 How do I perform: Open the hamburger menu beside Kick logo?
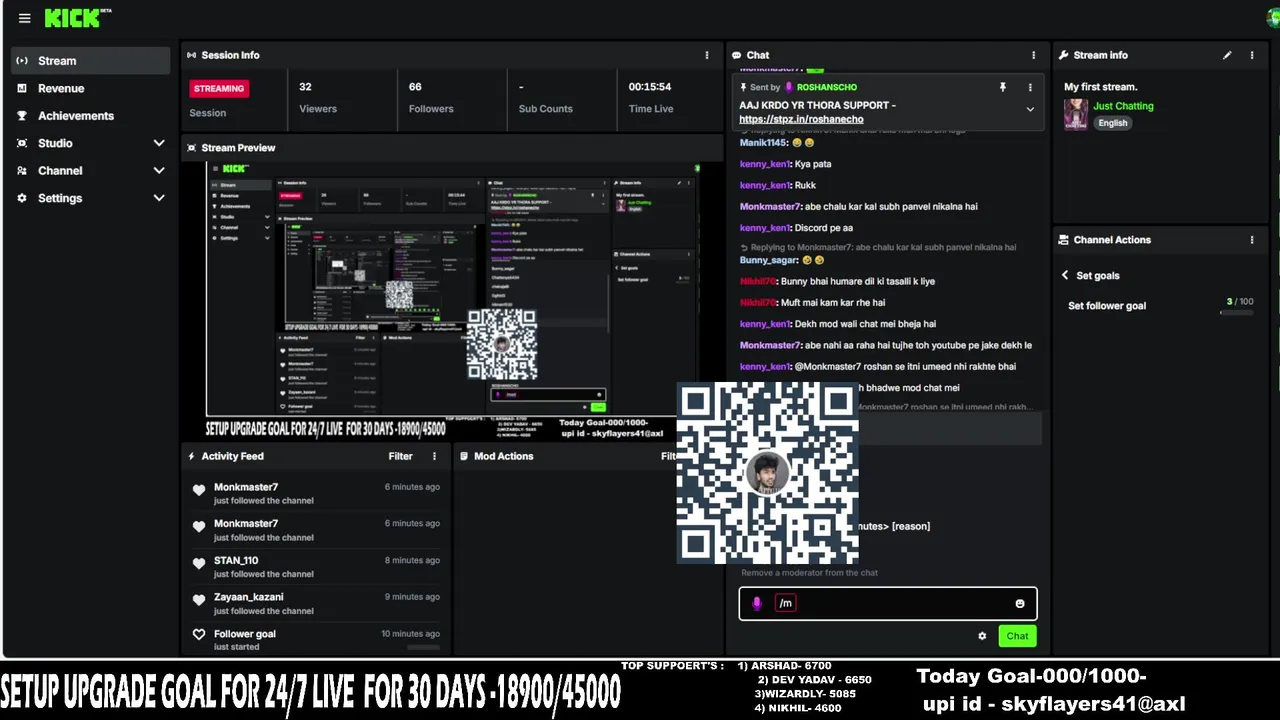(x=24, y=18)
